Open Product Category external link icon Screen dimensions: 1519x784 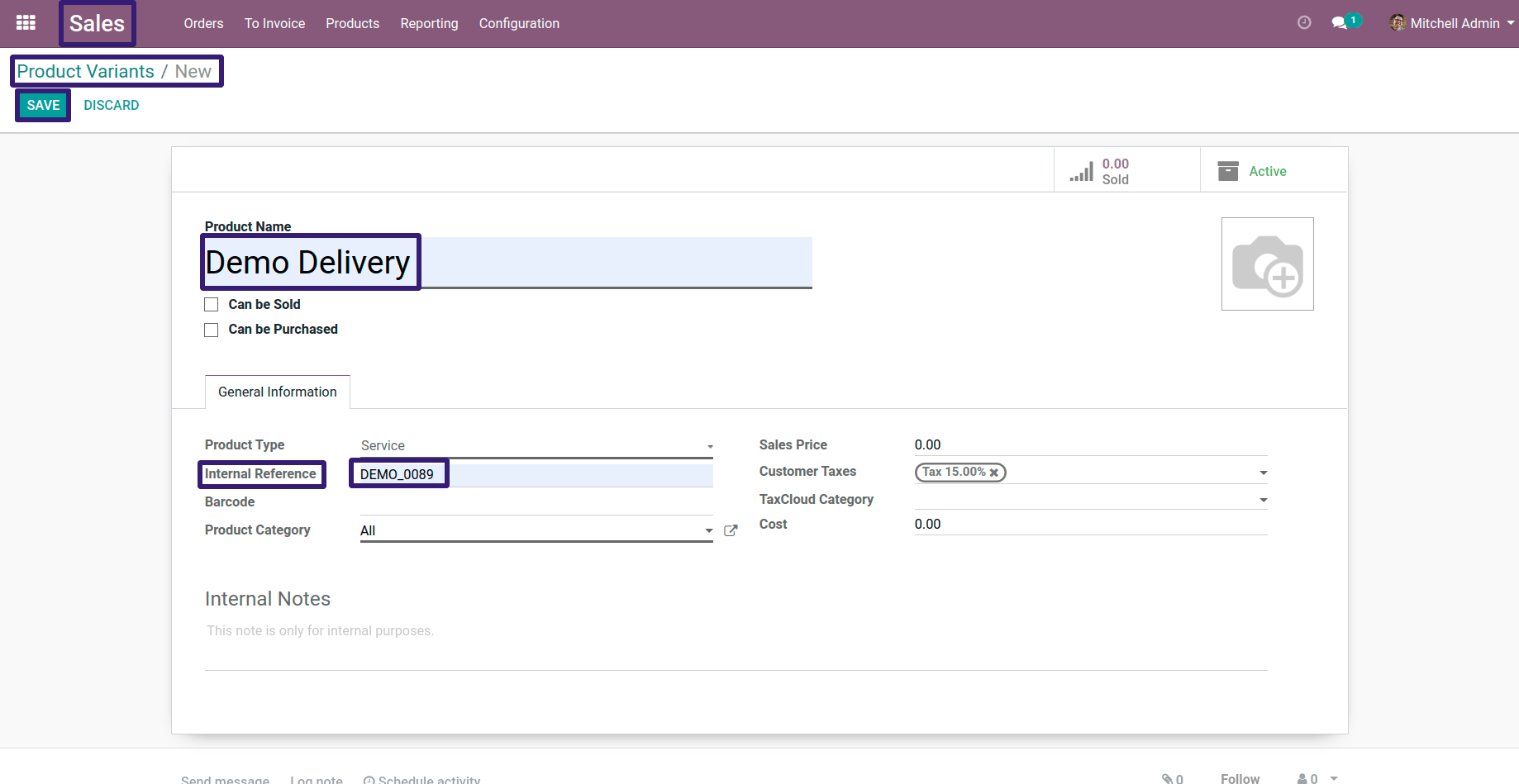(731, 530)
